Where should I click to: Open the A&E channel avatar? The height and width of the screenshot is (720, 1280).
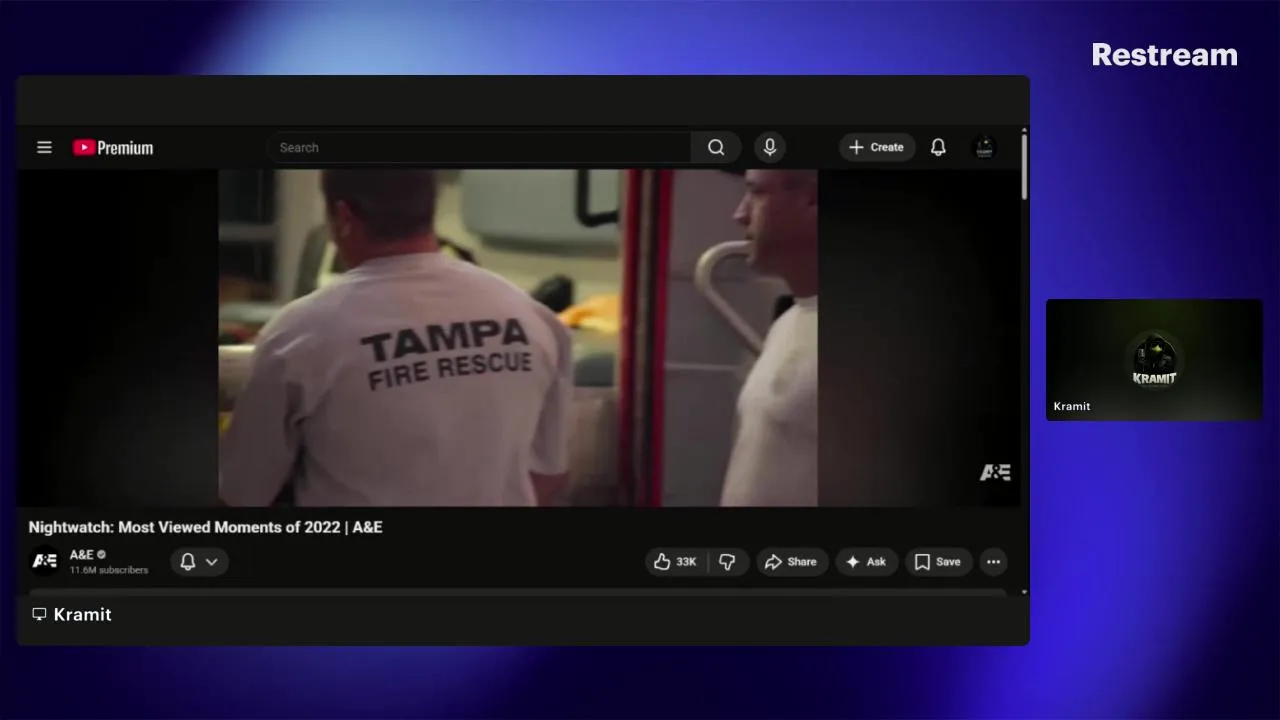pos(45,561)
